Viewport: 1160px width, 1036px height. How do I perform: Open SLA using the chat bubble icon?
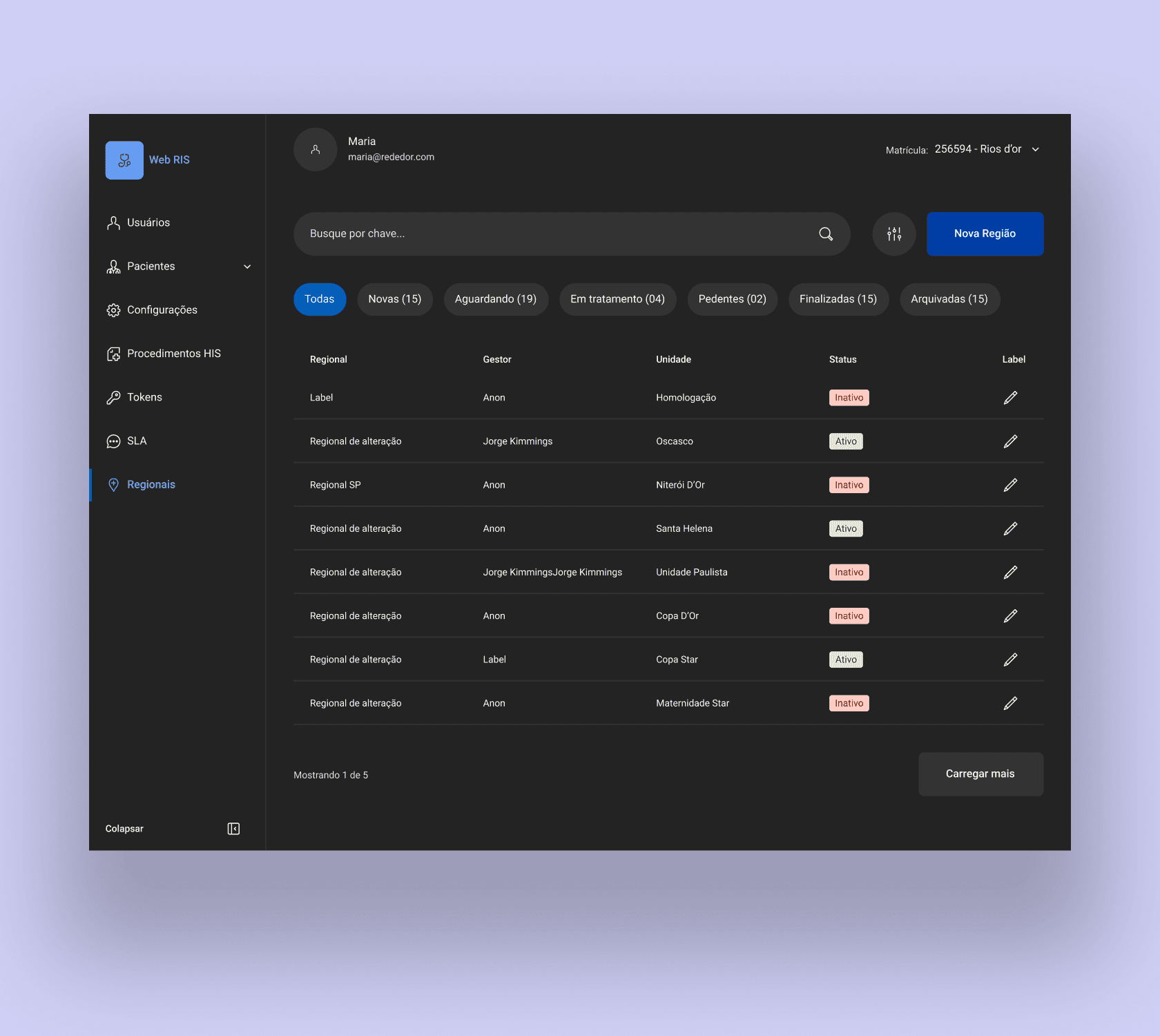click(113, 441)
